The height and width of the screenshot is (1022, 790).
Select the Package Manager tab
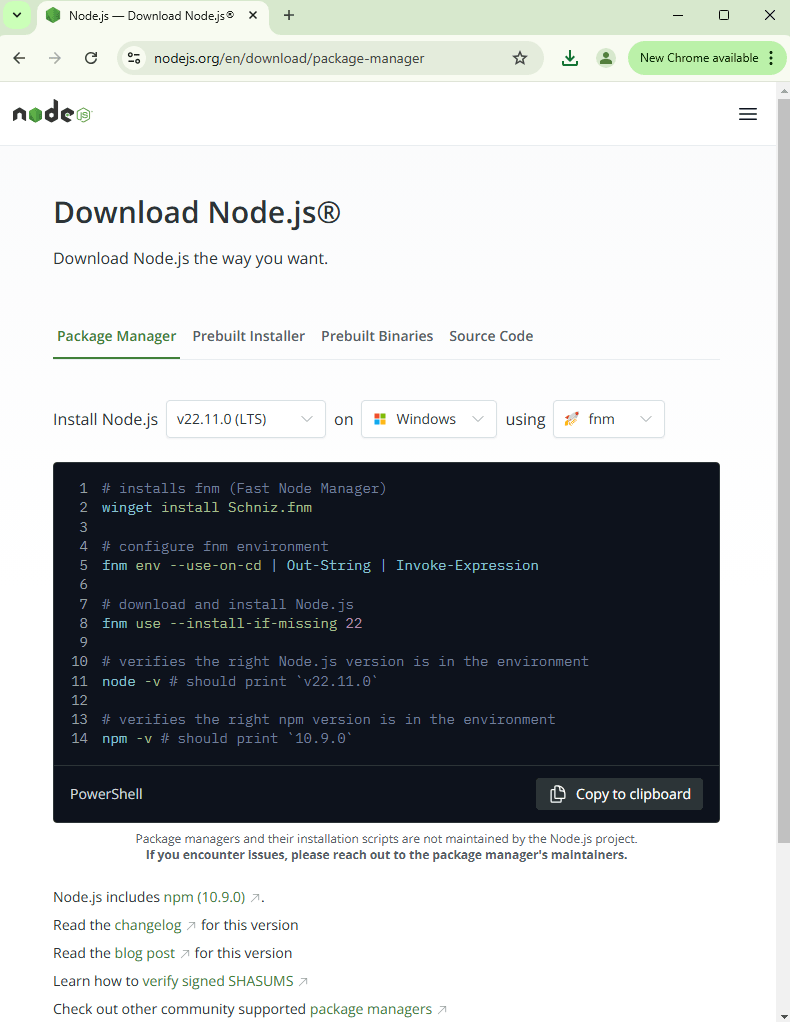pos(117,336)
